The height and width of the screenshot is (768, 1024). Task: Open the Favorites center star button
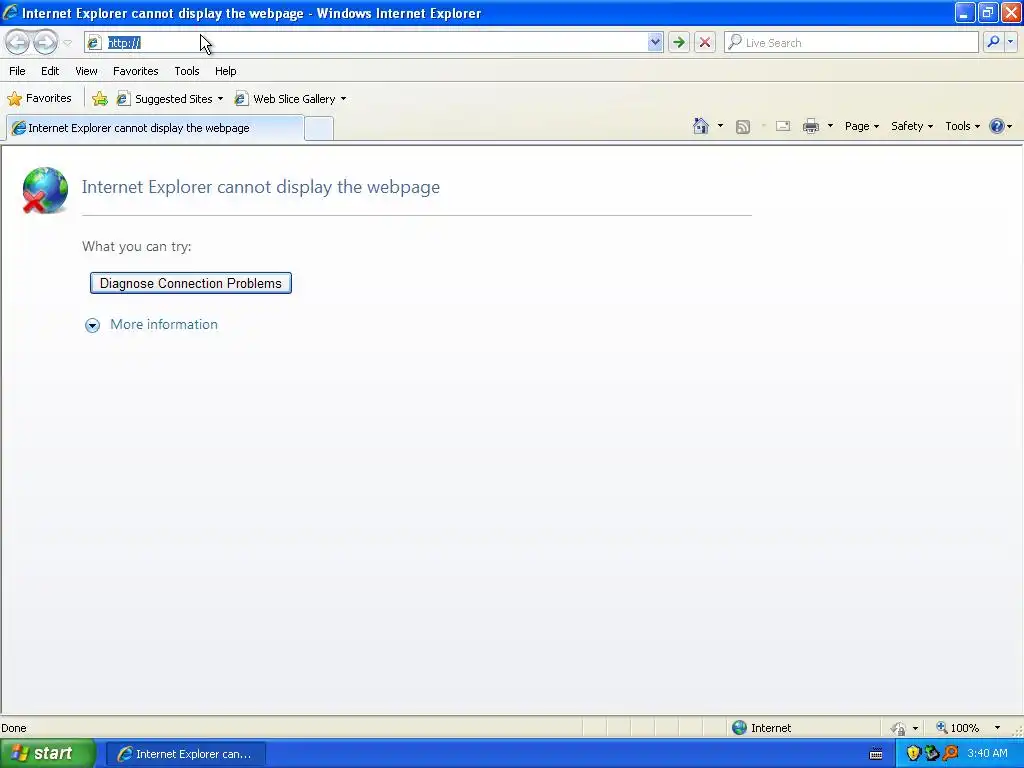39,99
